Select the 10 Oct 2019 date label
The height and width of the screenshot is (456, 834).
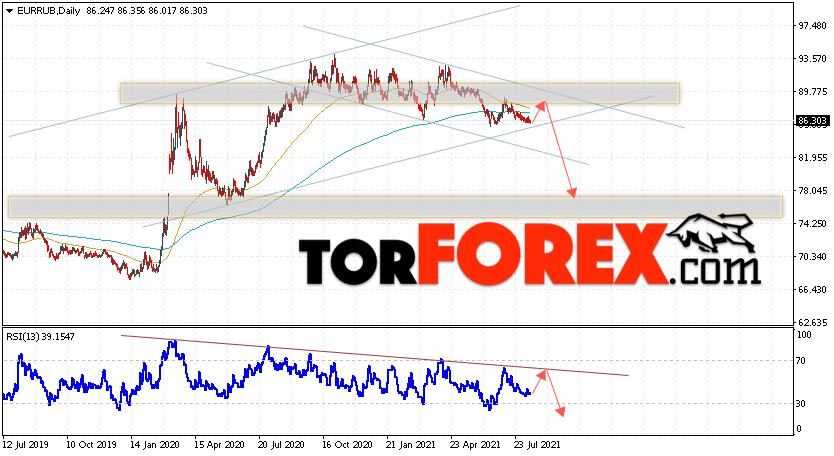point(91,444)
